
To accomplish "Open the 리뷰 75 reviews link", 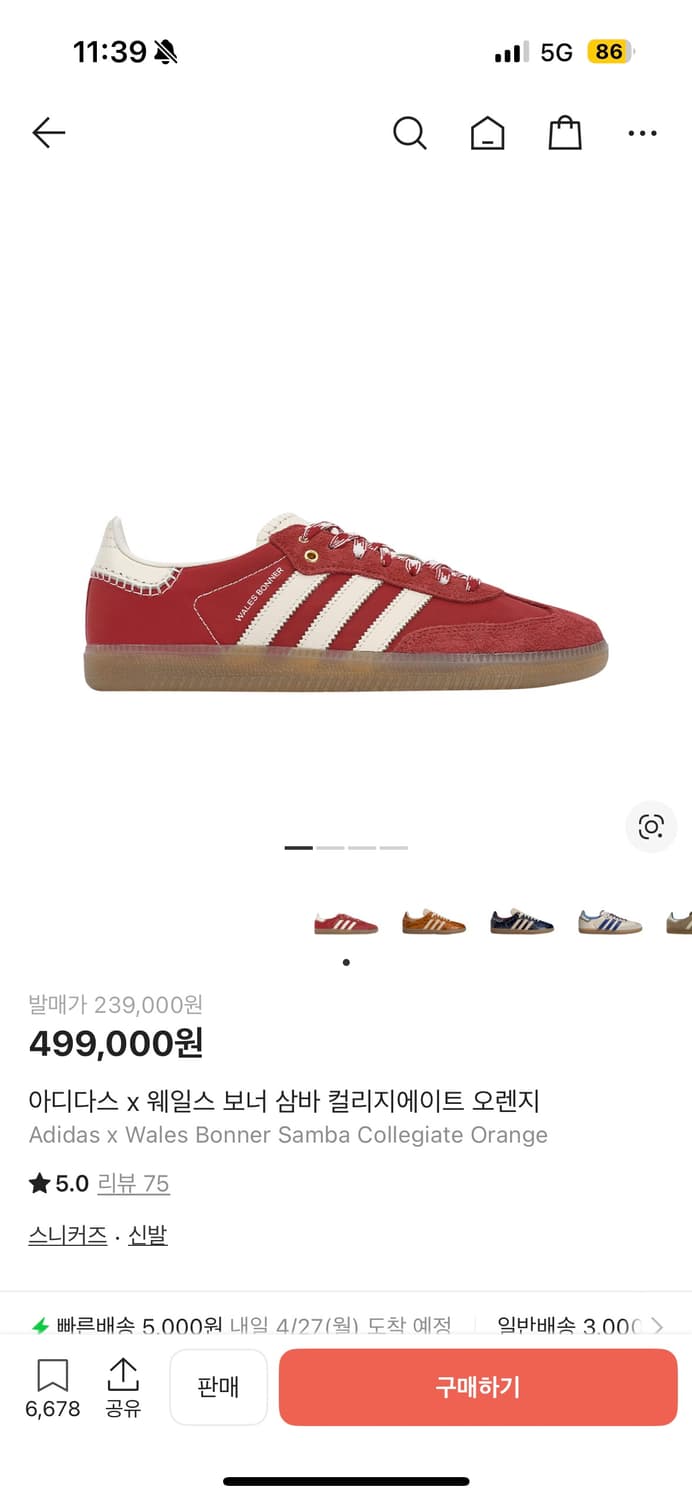I will click(133, 1184).
